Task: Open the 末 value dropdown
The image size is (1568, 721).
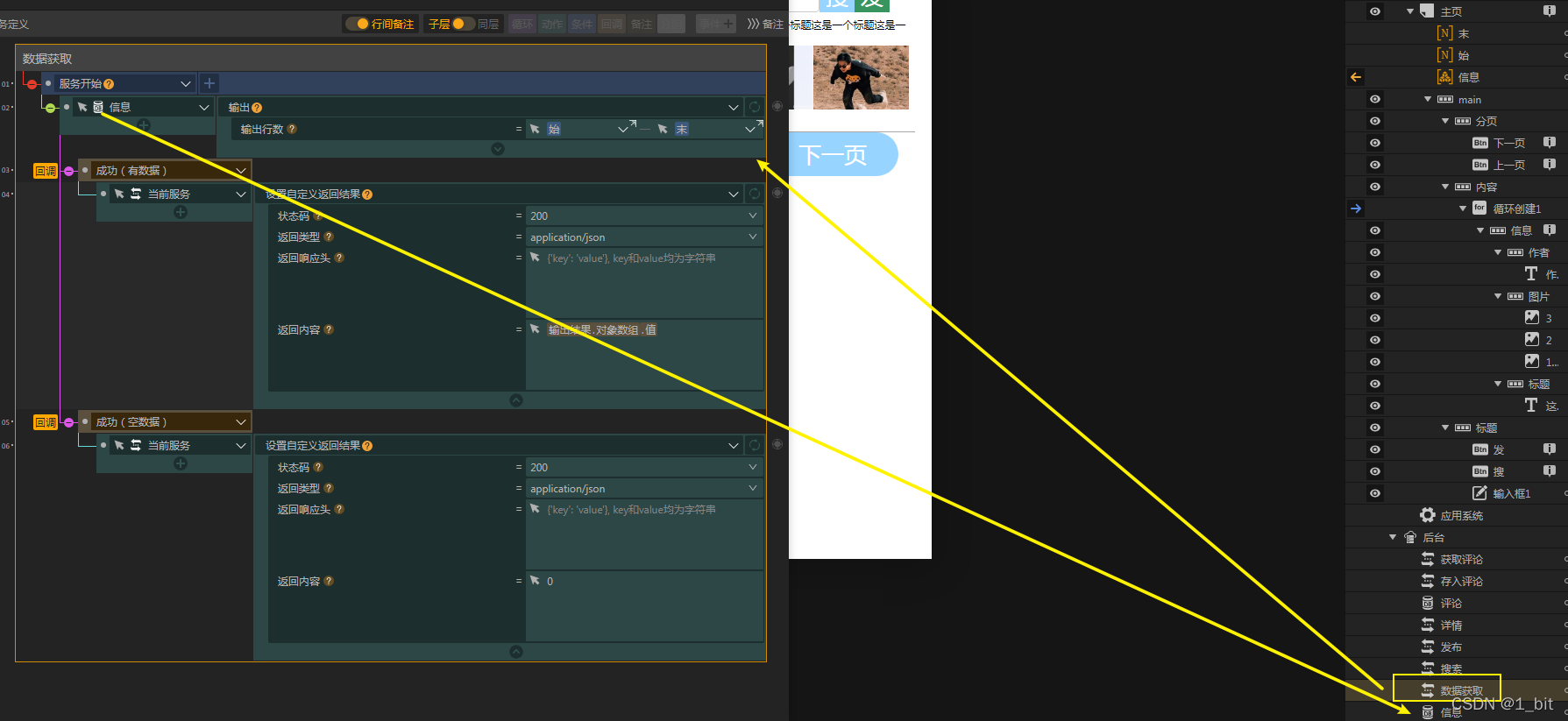Action: 750,129
